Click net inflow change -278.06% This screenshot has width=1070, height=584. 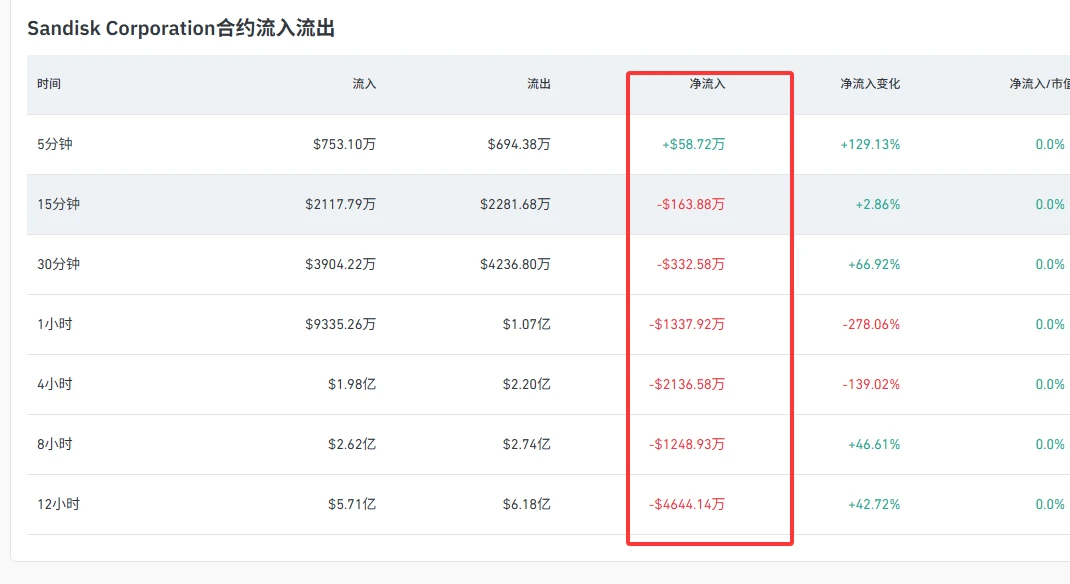click(871, 324)
